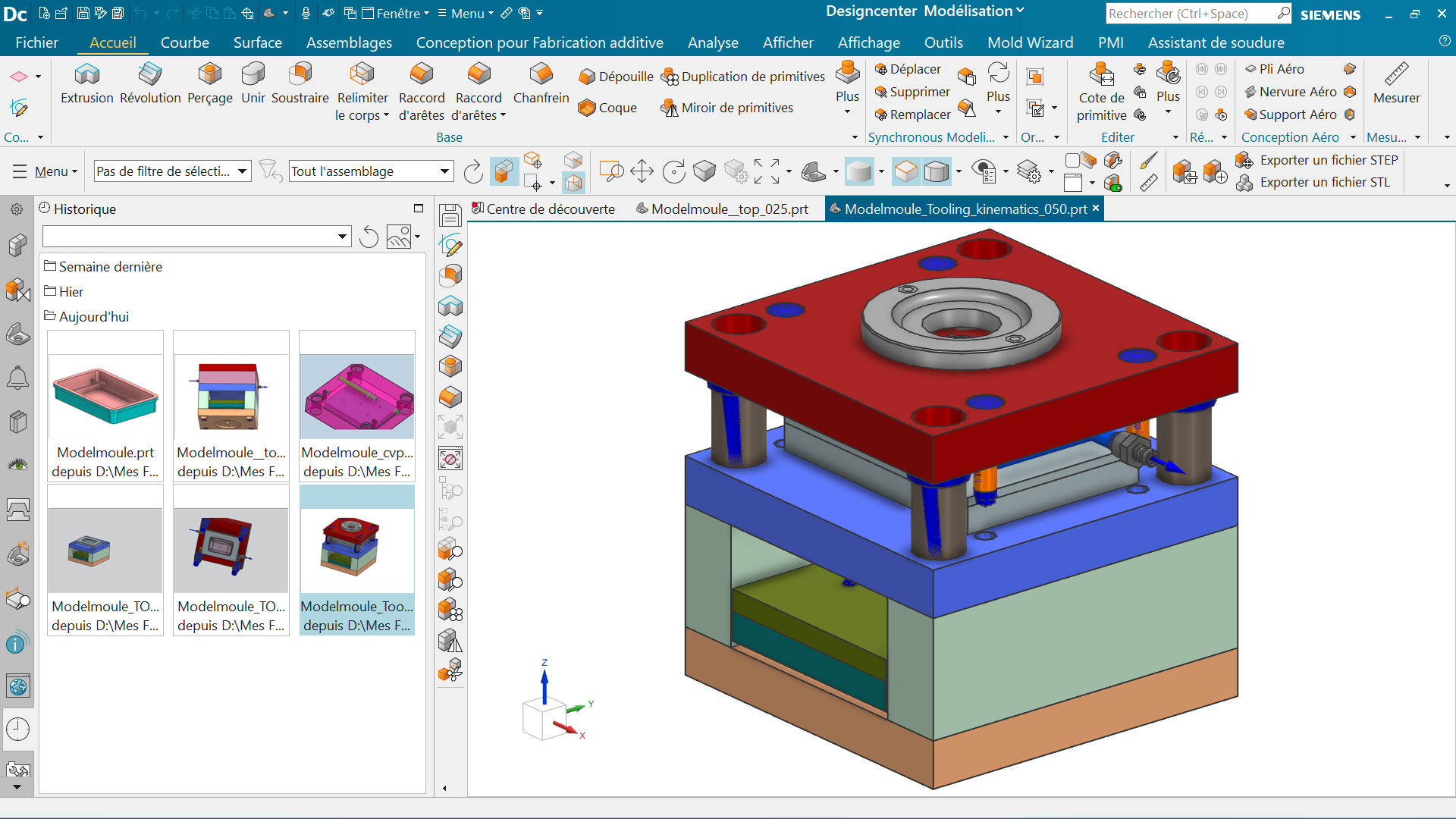Click Exporter un fichier STEP
The image size is (1456, 819).
pyautogui.click(x=1317, y=160)
